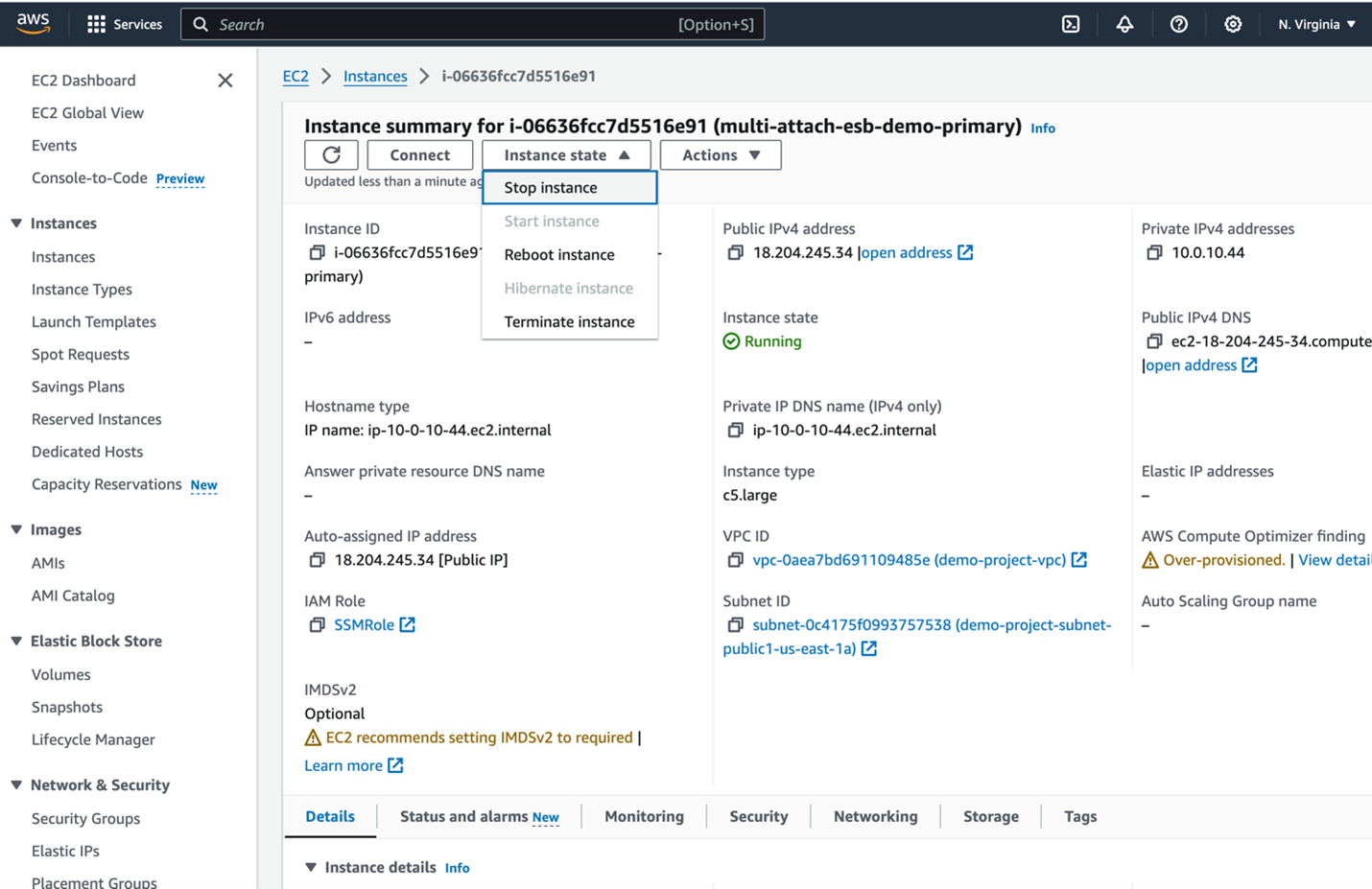Open the N. Virginia region dropdown
The width and height of the screenshot is (1372, 889).
pos(1316,24)
